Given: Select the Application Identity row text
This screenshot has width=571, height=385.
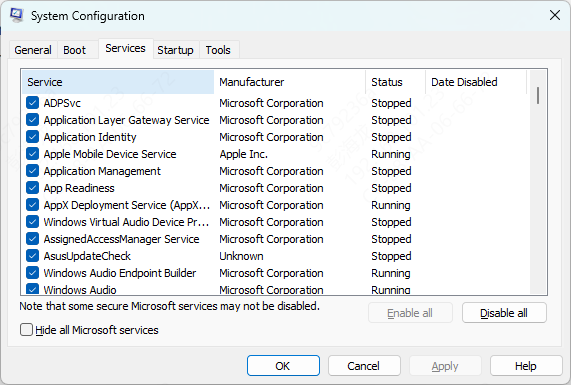Looking at the screenshot, I should [90, 137].
